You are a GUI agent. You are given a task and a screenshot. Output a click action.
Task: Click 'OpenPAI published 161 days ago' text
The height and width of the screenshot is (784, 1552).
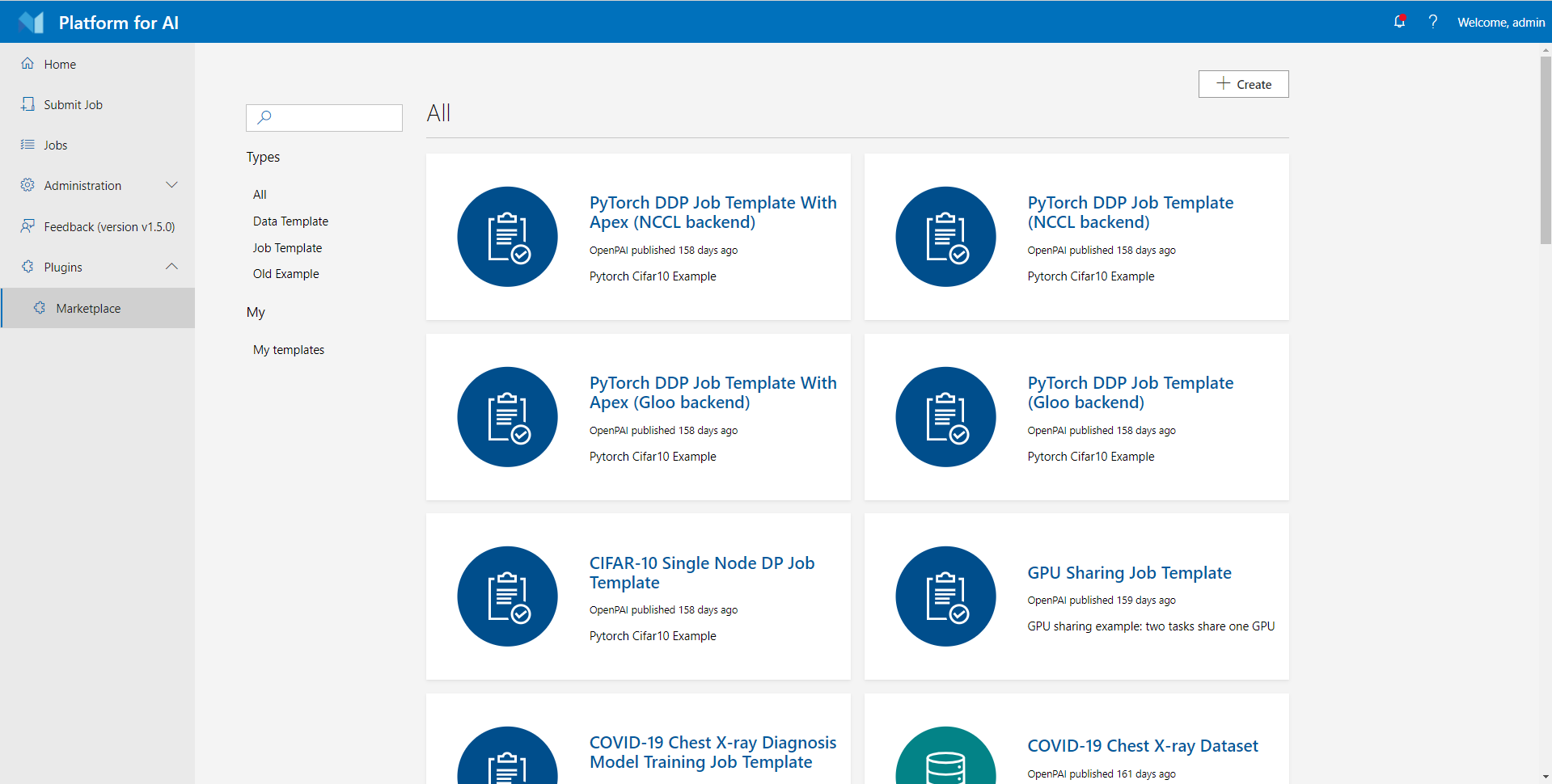pos(1101,774)
